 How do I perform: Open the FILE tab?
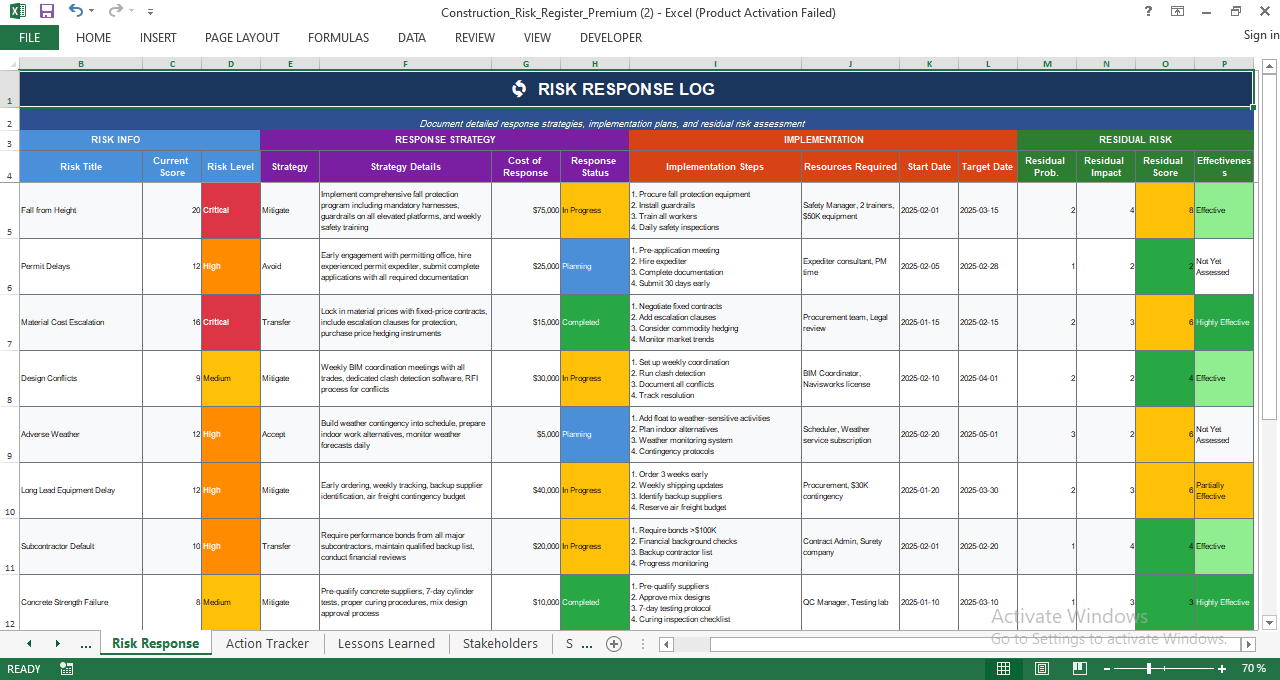point(29,37)
